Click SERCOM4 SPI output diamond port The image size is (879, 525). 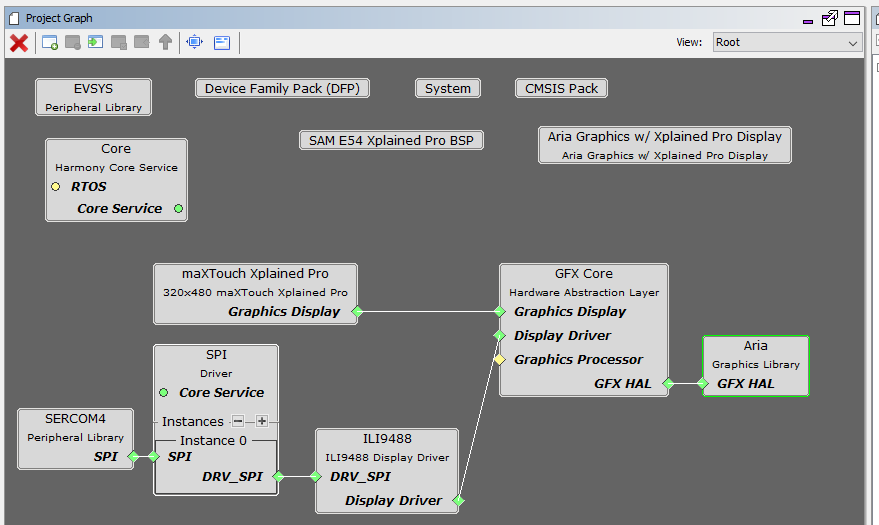(133, 457)
